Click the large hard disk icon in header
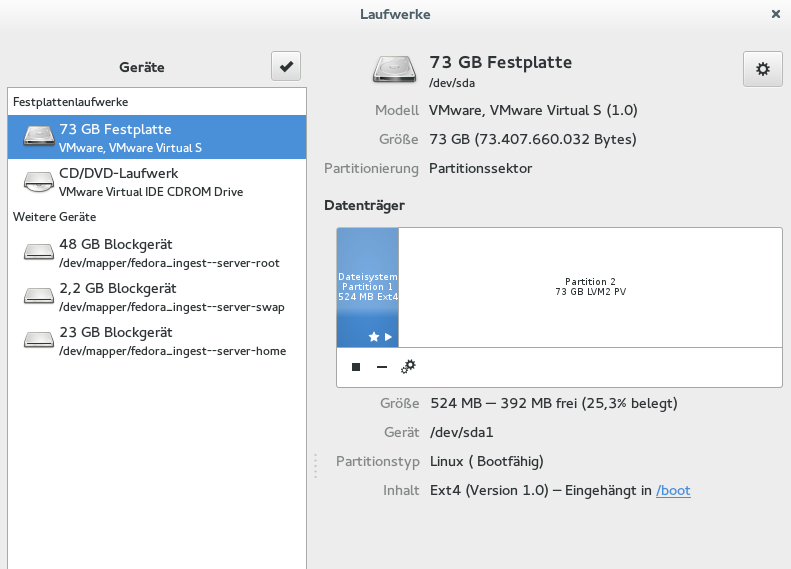 tap(397, 69)
